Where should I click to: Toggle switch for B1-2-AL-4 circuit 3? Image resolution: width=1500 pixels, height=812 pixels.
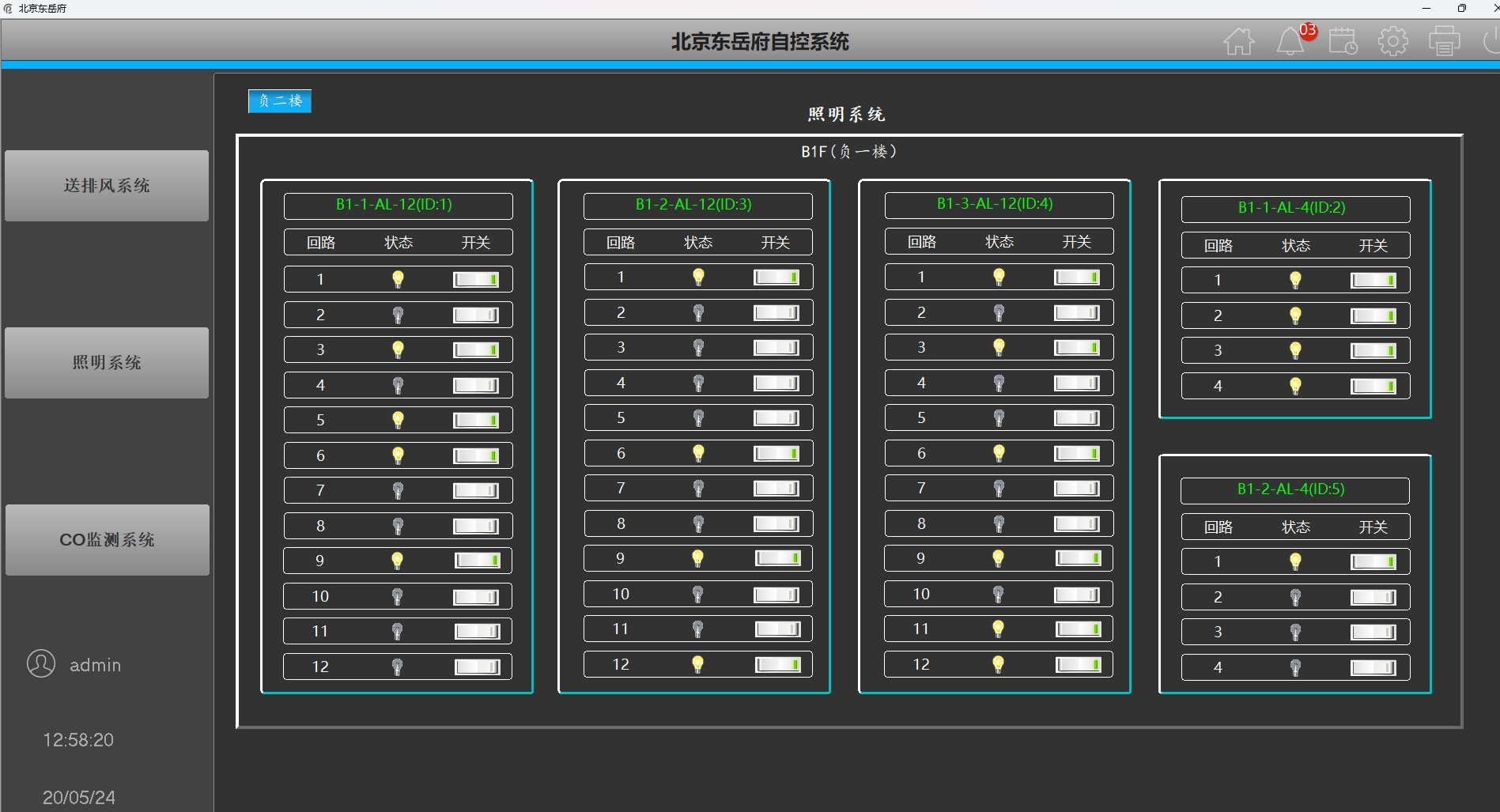(1373, 632)
